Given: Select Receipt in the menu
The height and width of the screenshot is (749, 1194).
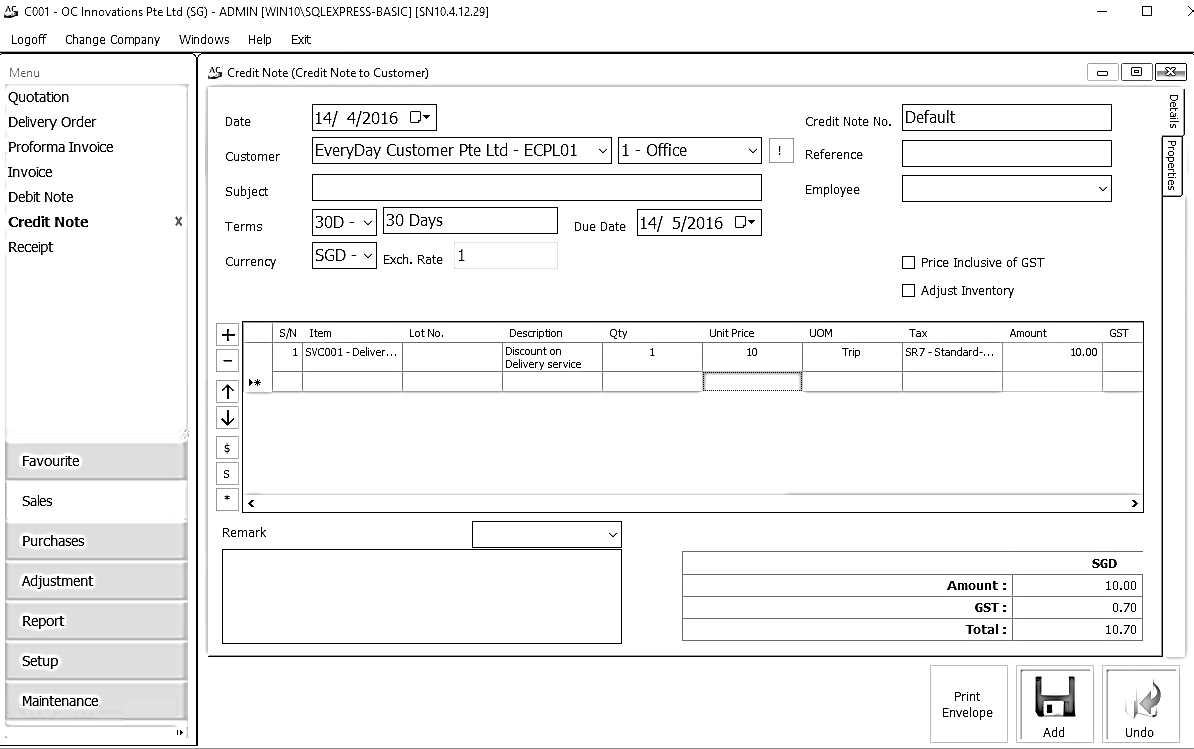Looking at the screenshot, I should (x=30, y=247).
